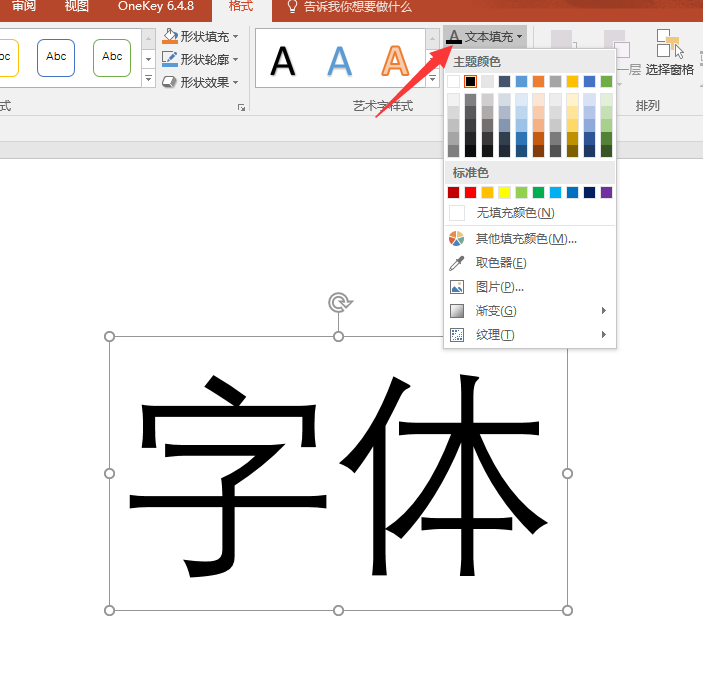Viewport: 703px width, 681px height.
Task: Expand the WordArt styles gallery more arrow
Action: 432,78
